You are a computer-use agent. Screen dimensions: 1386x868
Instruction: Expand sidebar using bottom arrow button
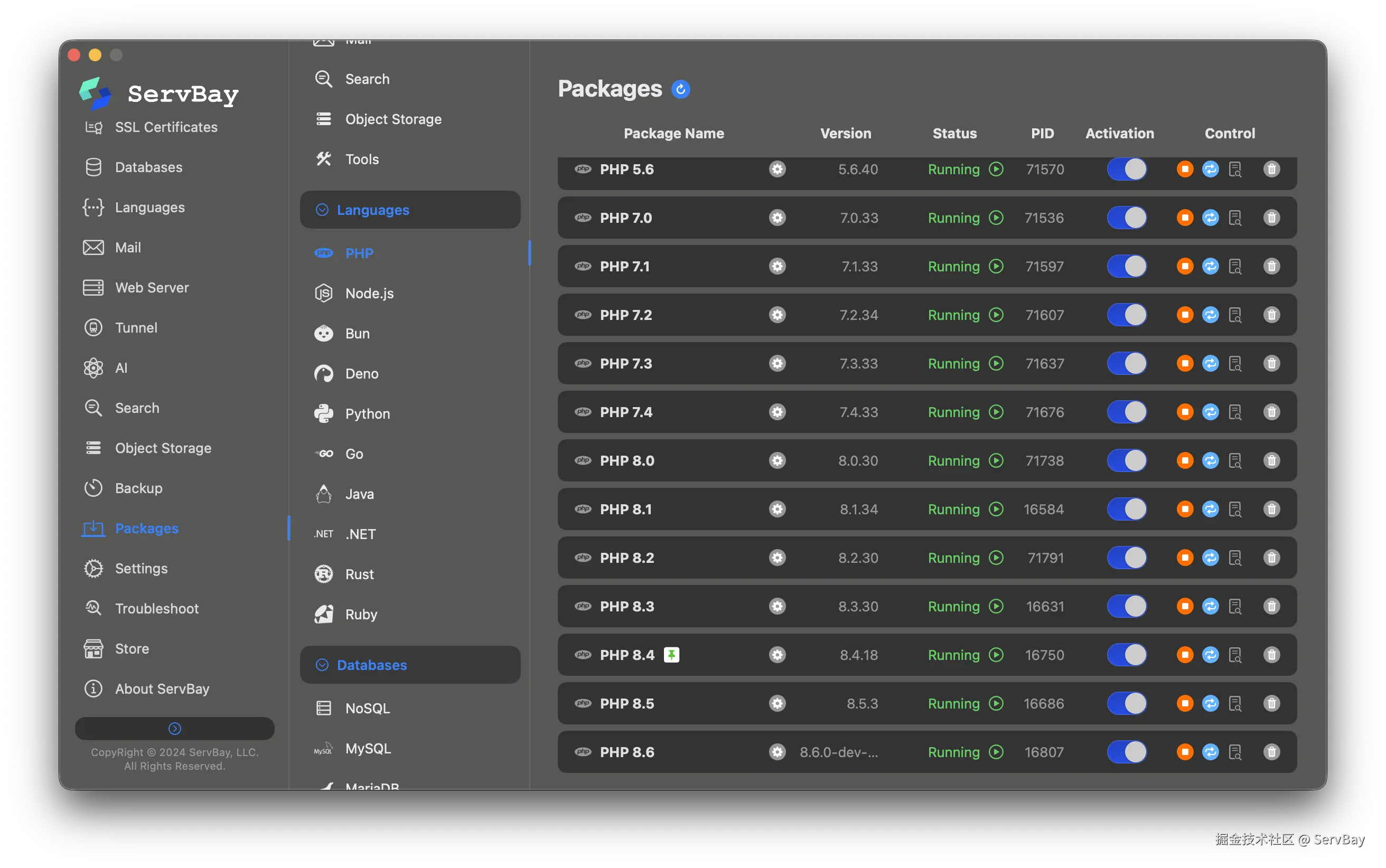174,729
